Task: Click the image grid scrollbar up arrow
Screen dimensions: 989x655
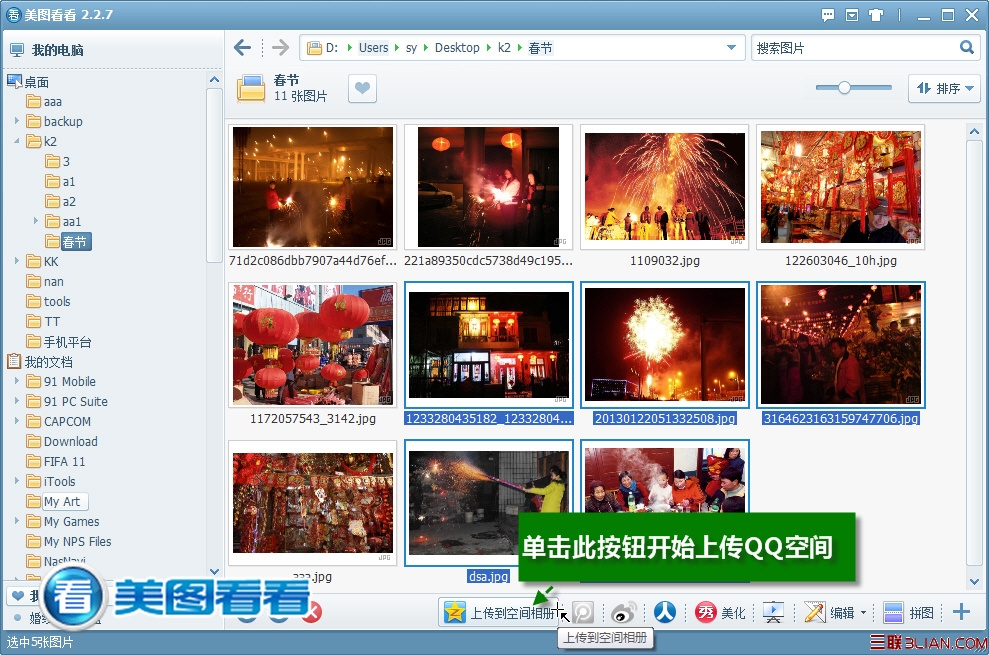Action: 974,131
